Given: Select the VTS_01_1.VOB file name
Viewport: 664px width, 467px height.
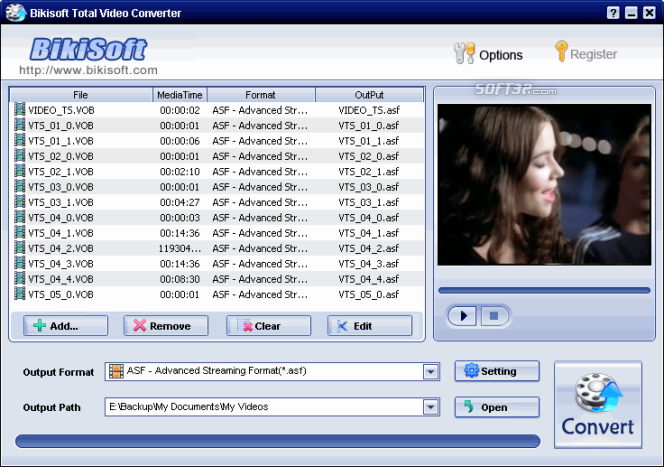Looking at the screenshot, I should pyautogui.click(x=61, y=141).
